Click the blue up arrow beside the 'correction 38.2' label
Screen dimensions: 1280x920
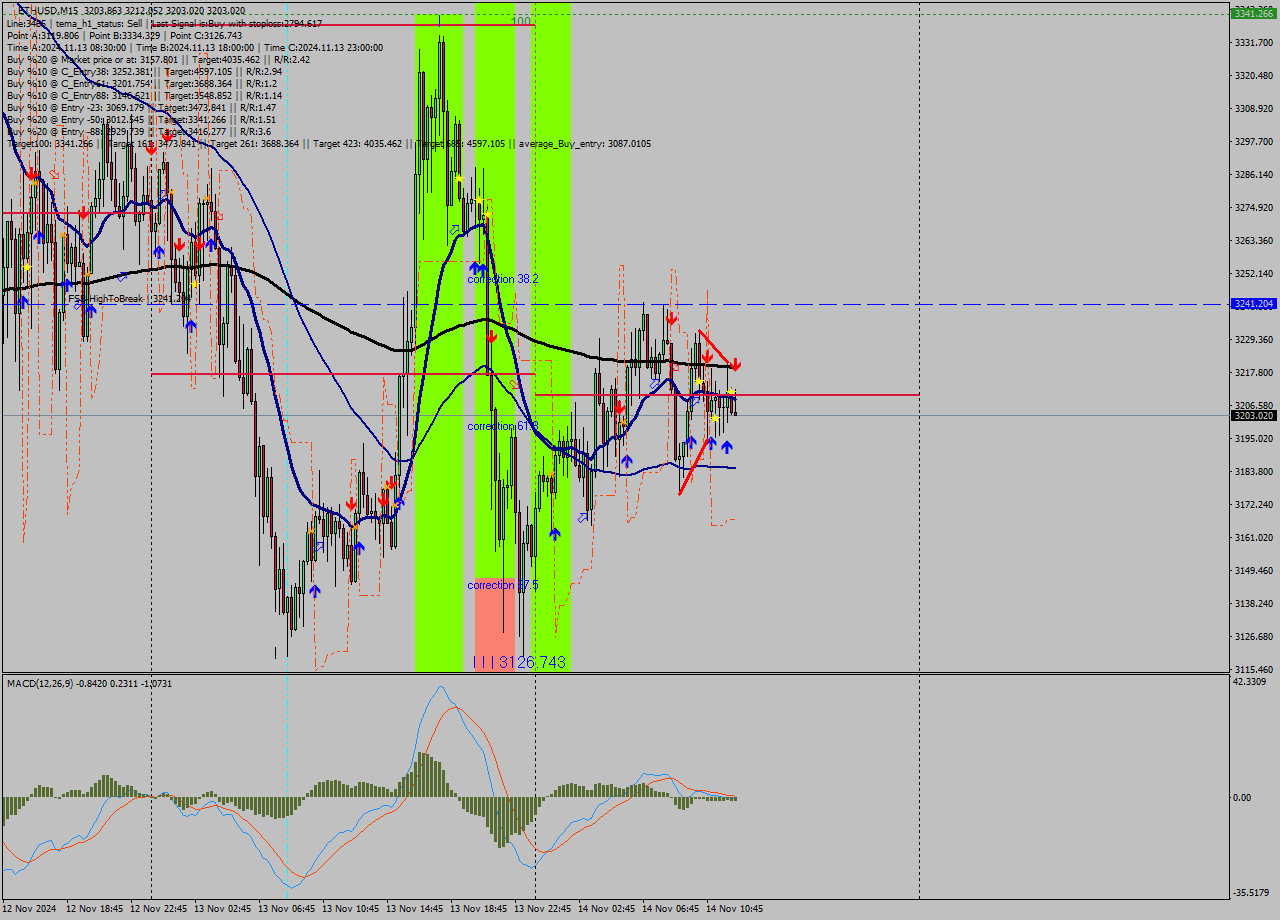pos(477,268)
